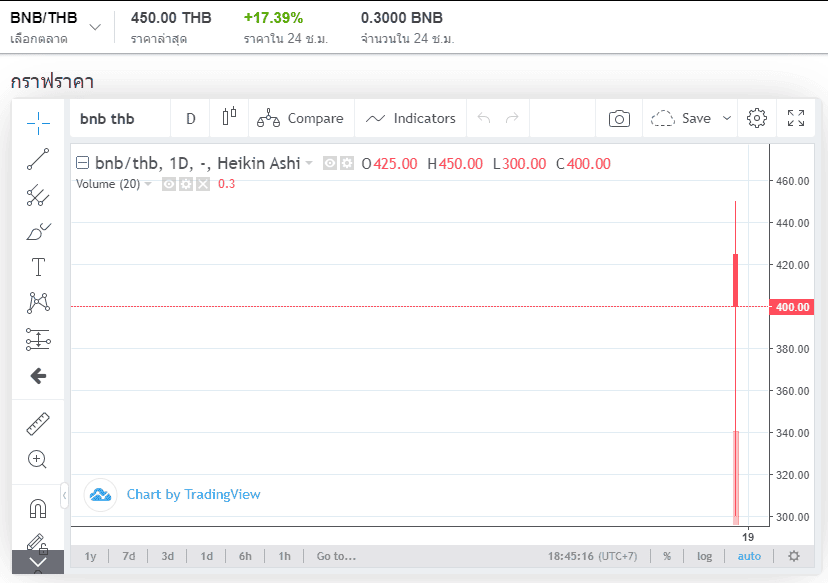
Task: Click the TradingView cloud logo
Action: (x=100, y=495)
